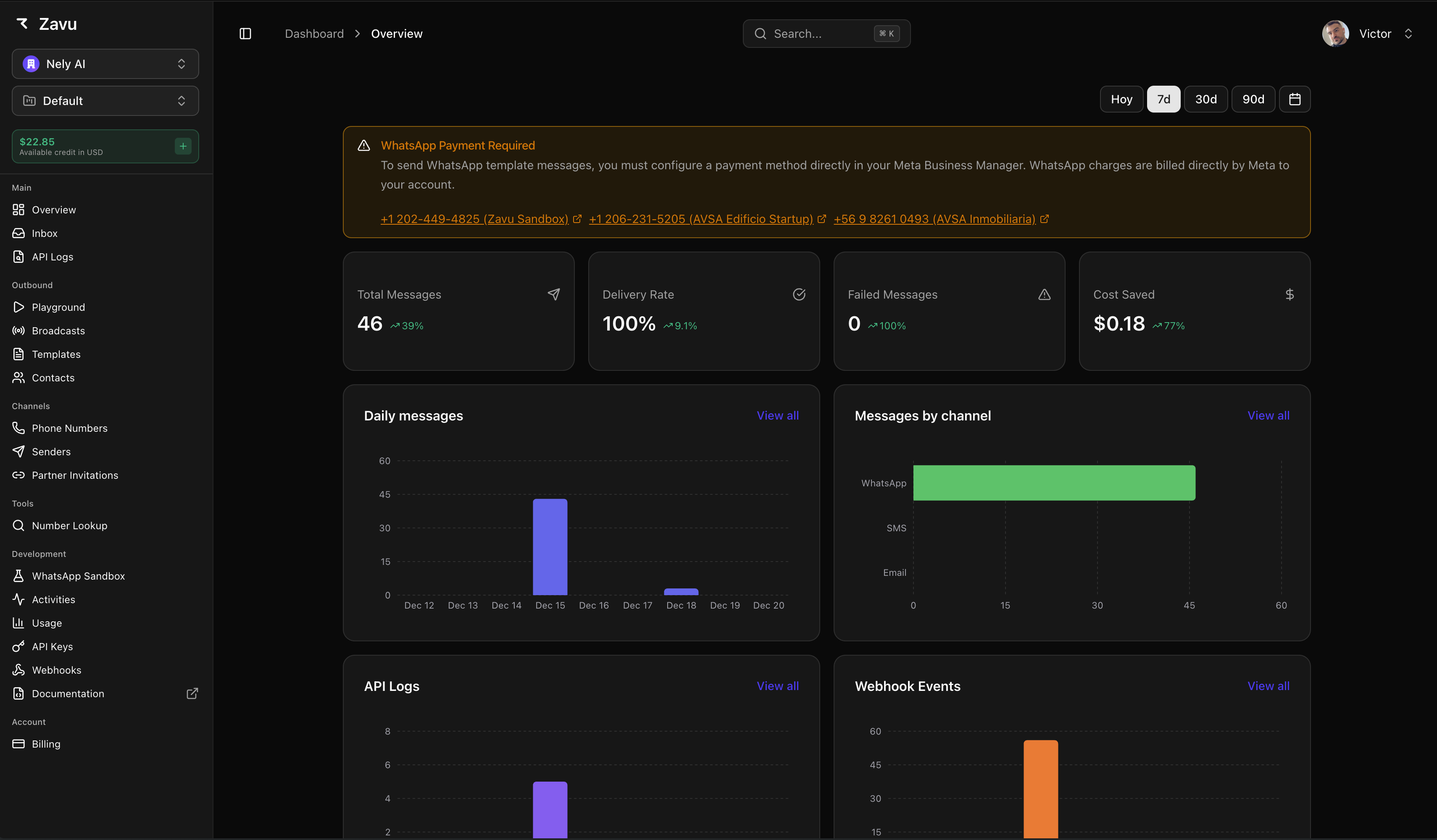The height and width of the screenshot is (840, 1437).
Task: Navigate to Billing in the sidebar
Action: (46, 744)
